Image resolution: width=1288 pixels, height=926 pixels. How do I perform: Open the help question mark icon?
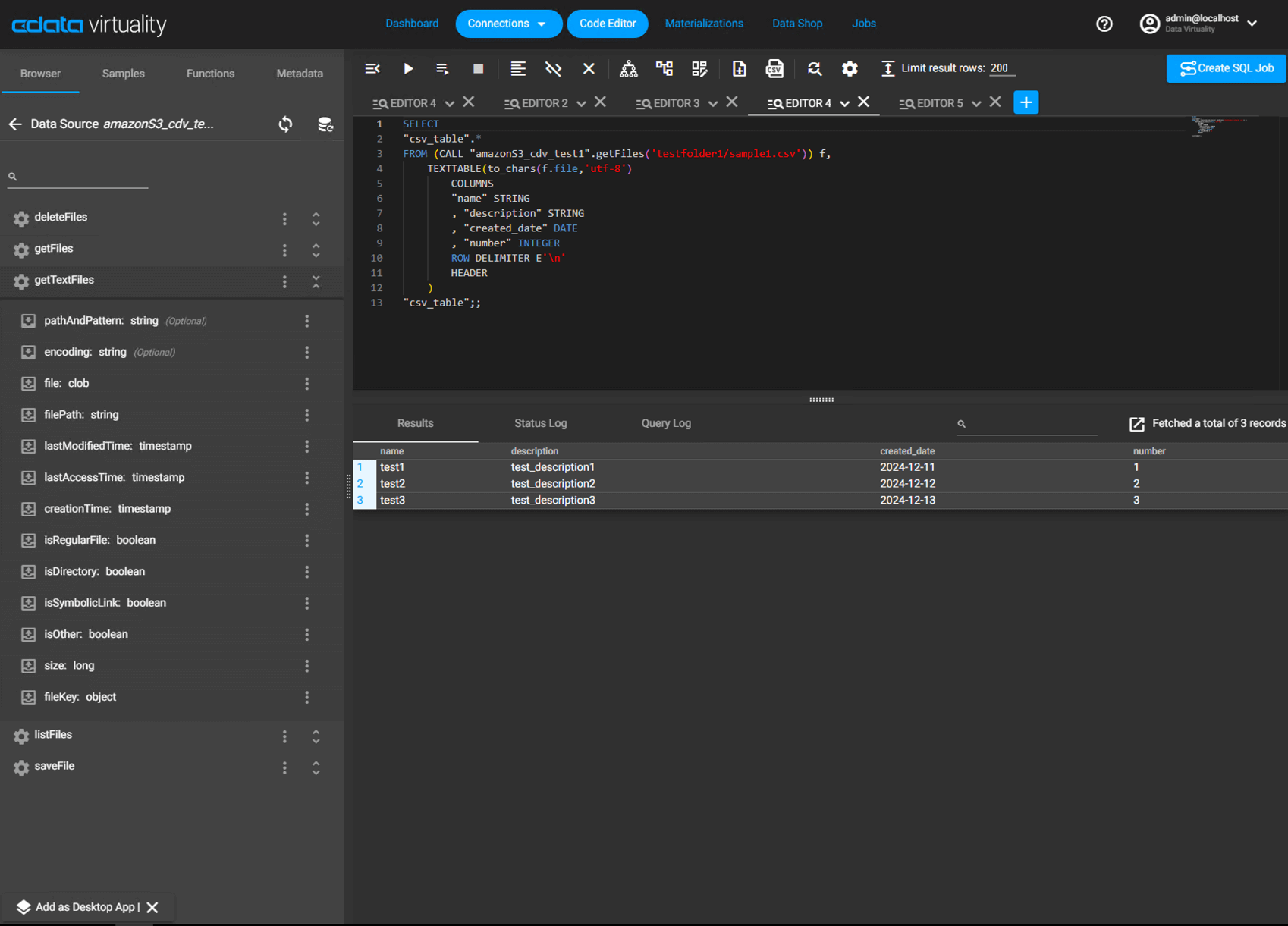pyautogui.click(x=1104, y=24)
